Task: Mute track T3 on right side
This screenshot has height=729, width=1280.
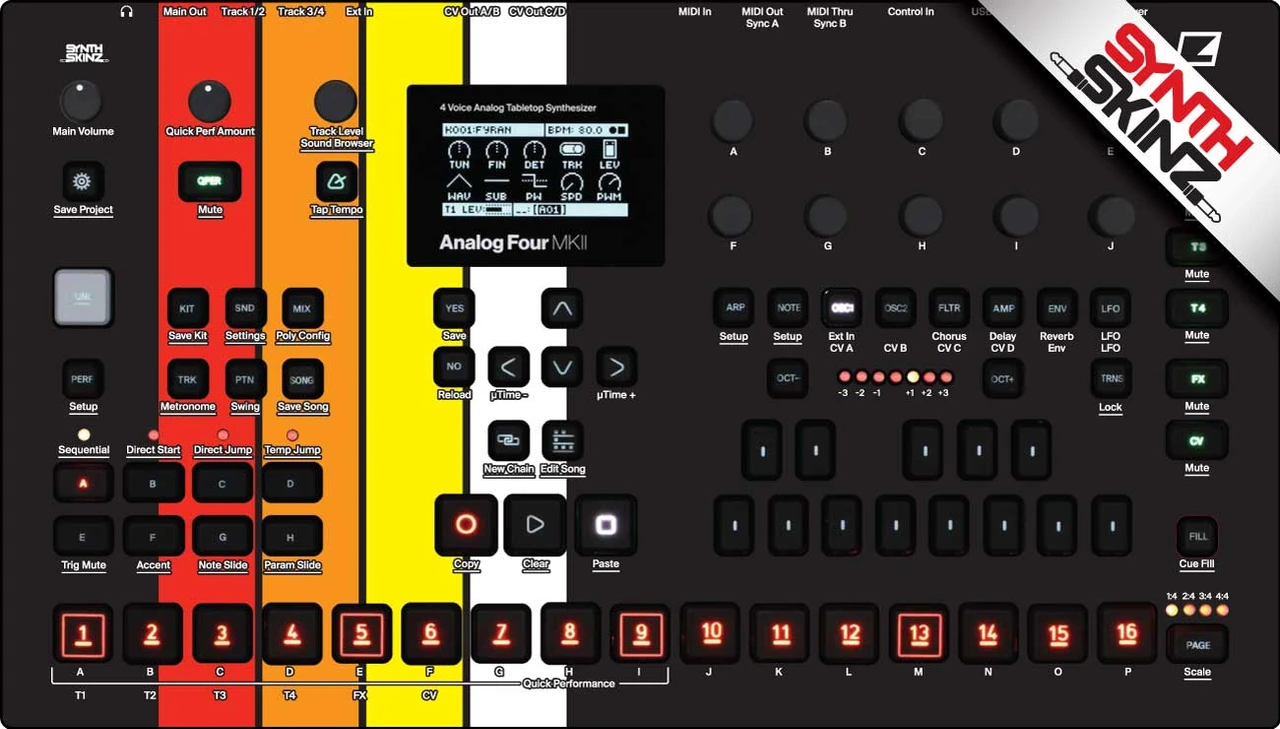Action: tap(1197, 247)
